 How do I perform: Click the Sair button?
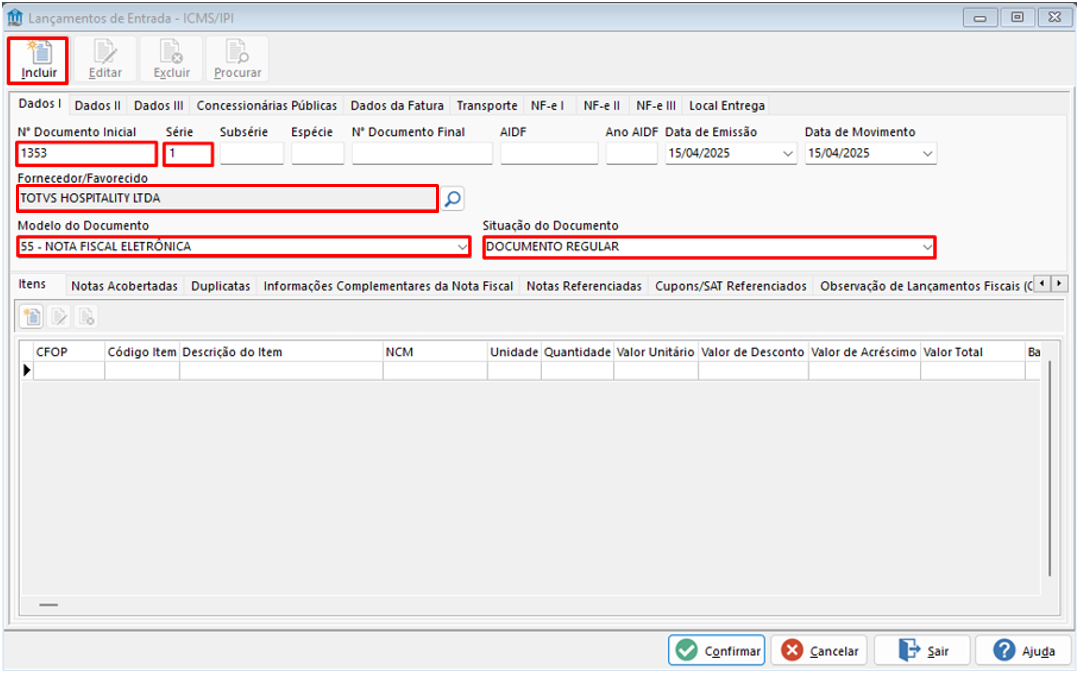(x=922, y=650)
